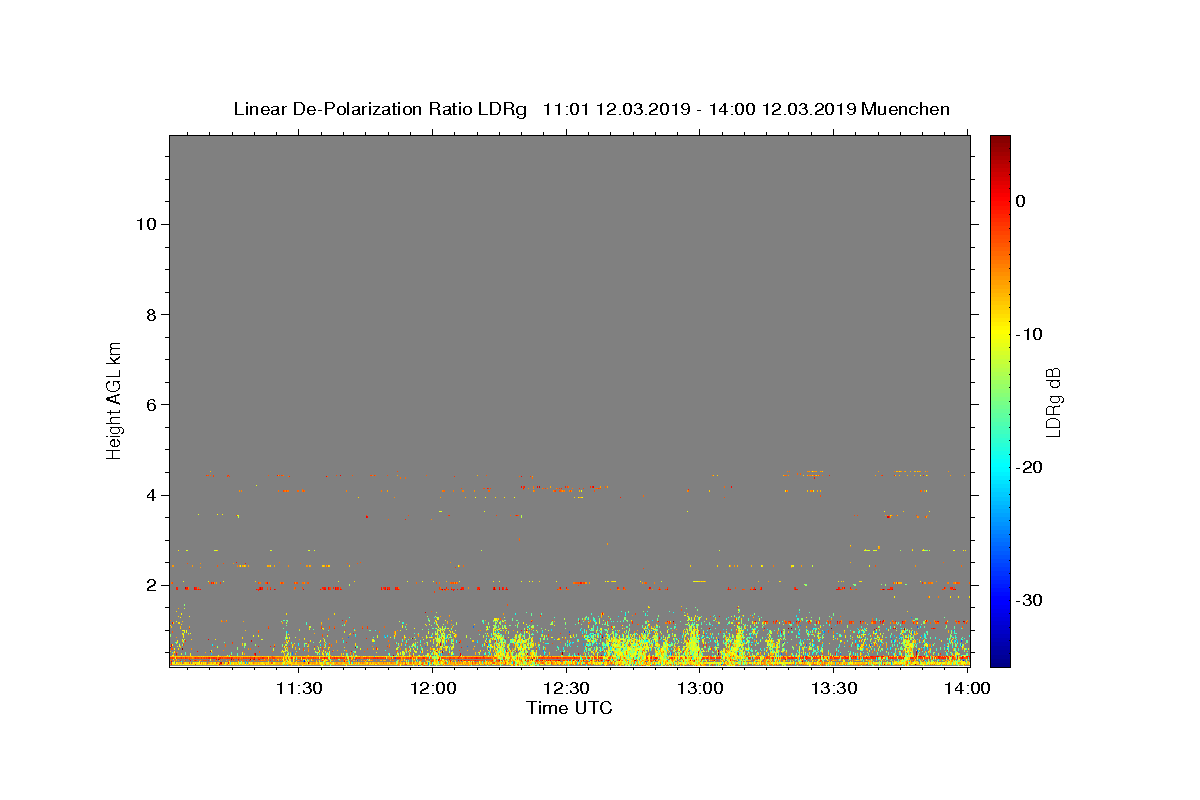
Task: Click the colorbar value -20
Action: coord(1030,467)
